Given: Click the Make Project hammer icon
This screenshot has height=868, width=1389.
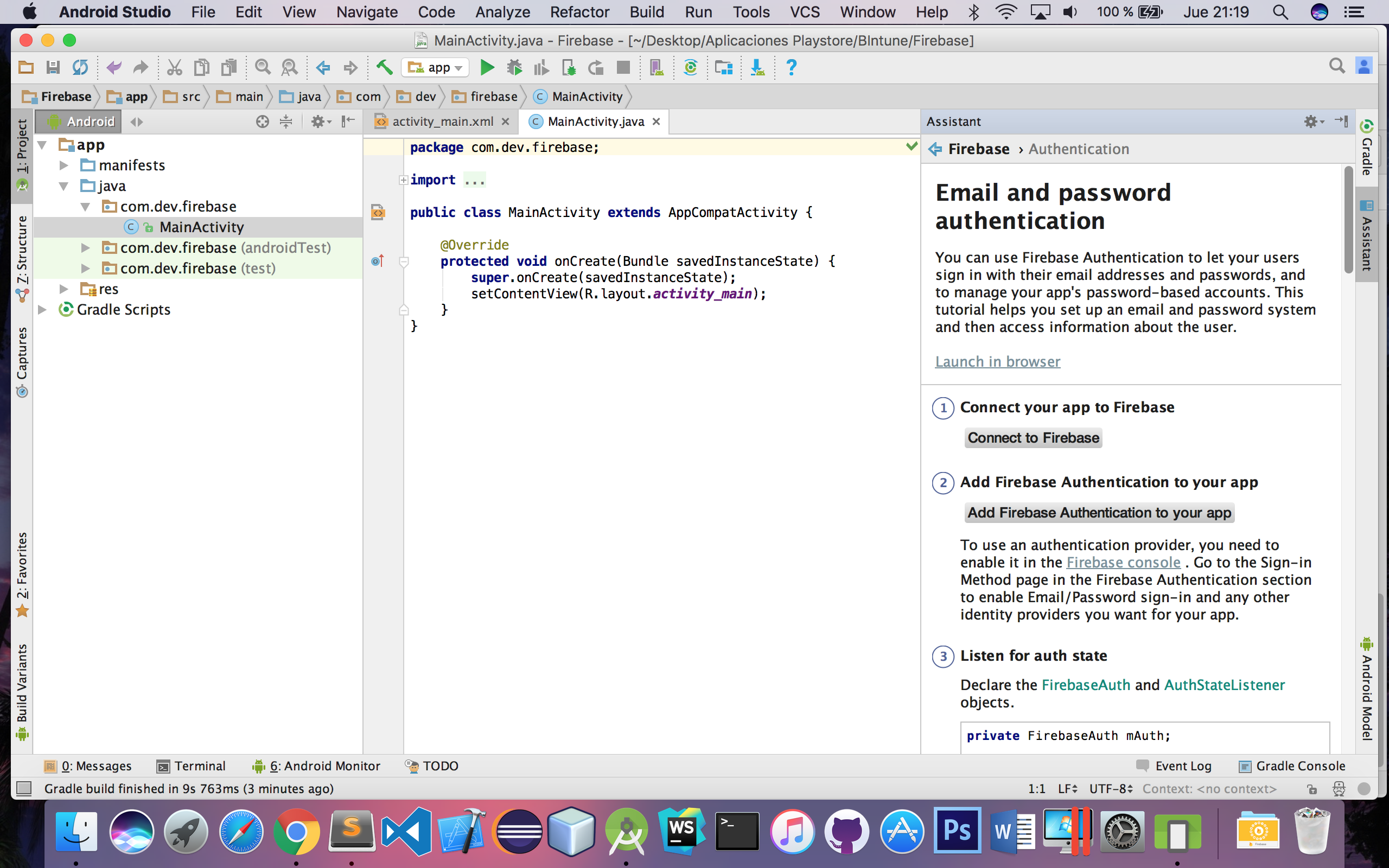Looking at the screenshot, I should tap(384, 68).
